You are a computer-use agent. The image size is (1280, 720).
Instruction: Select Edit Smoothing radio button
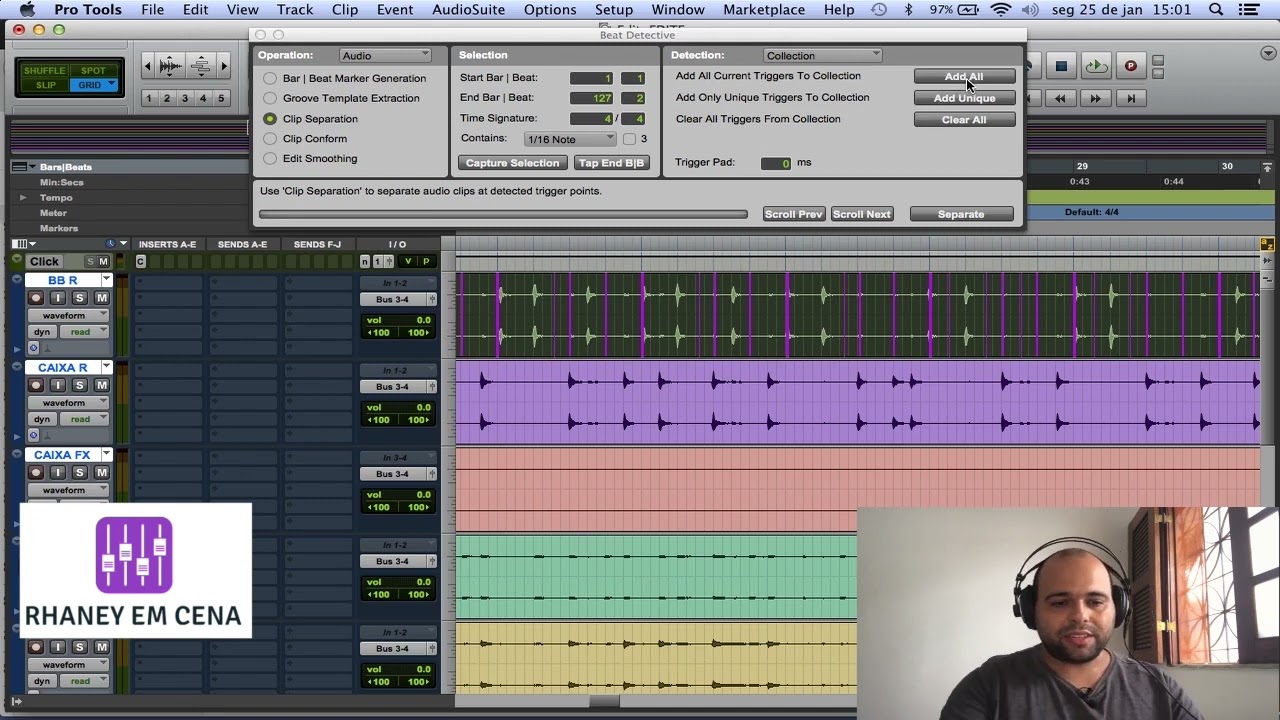270,158
